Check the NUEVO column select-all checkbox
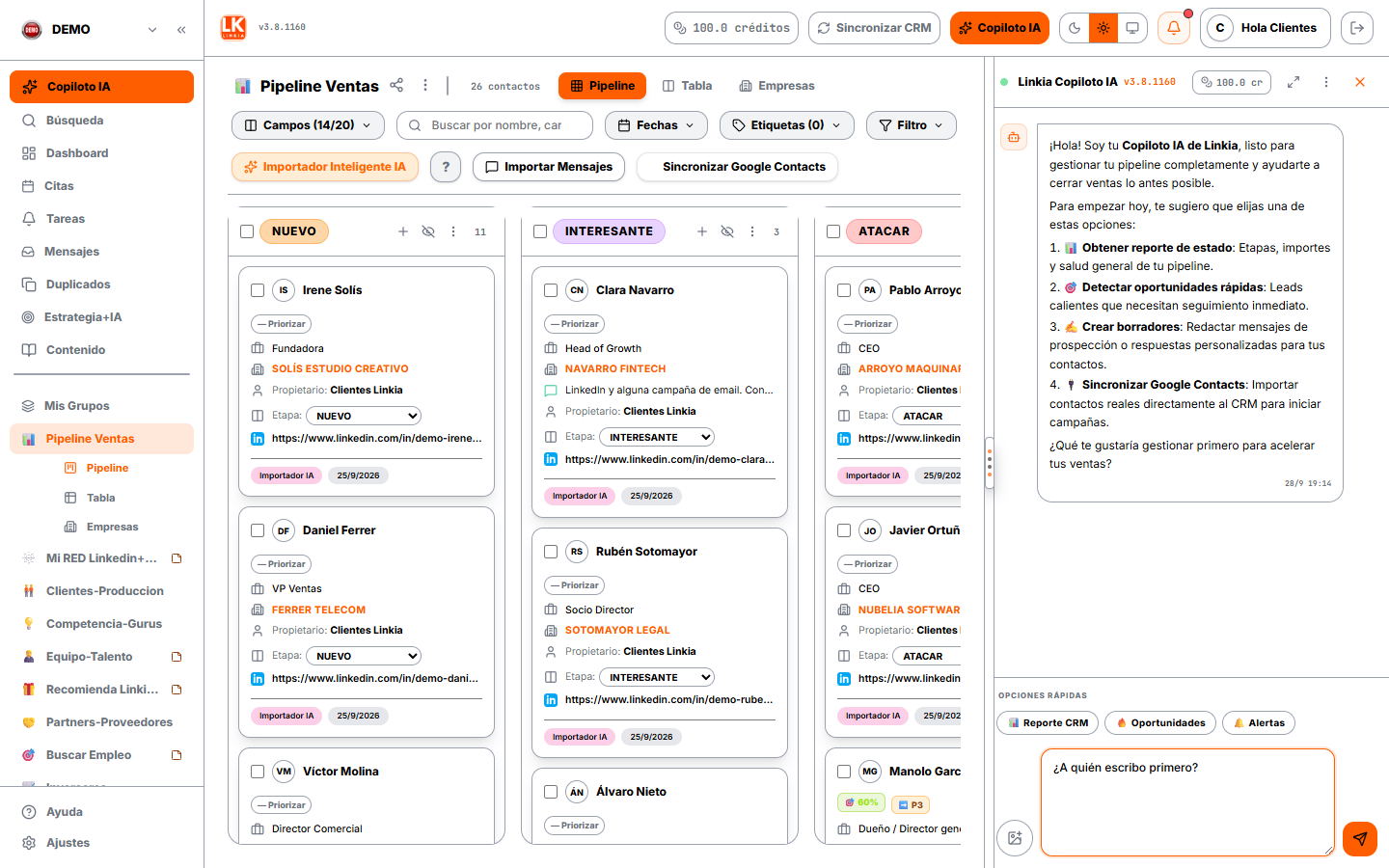This screenshot has width=1389, height=868. tap(247, 231)
